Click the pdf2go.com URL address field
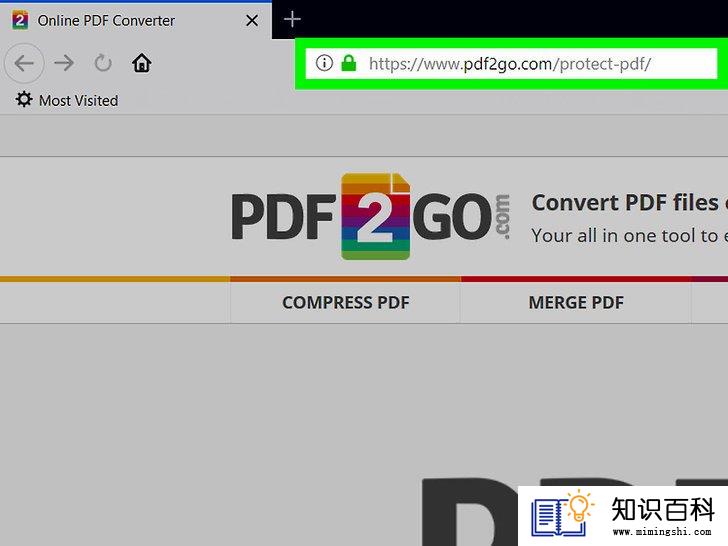Screen dimensions: 728x546 pyautogui.click(x=511, y=64)
